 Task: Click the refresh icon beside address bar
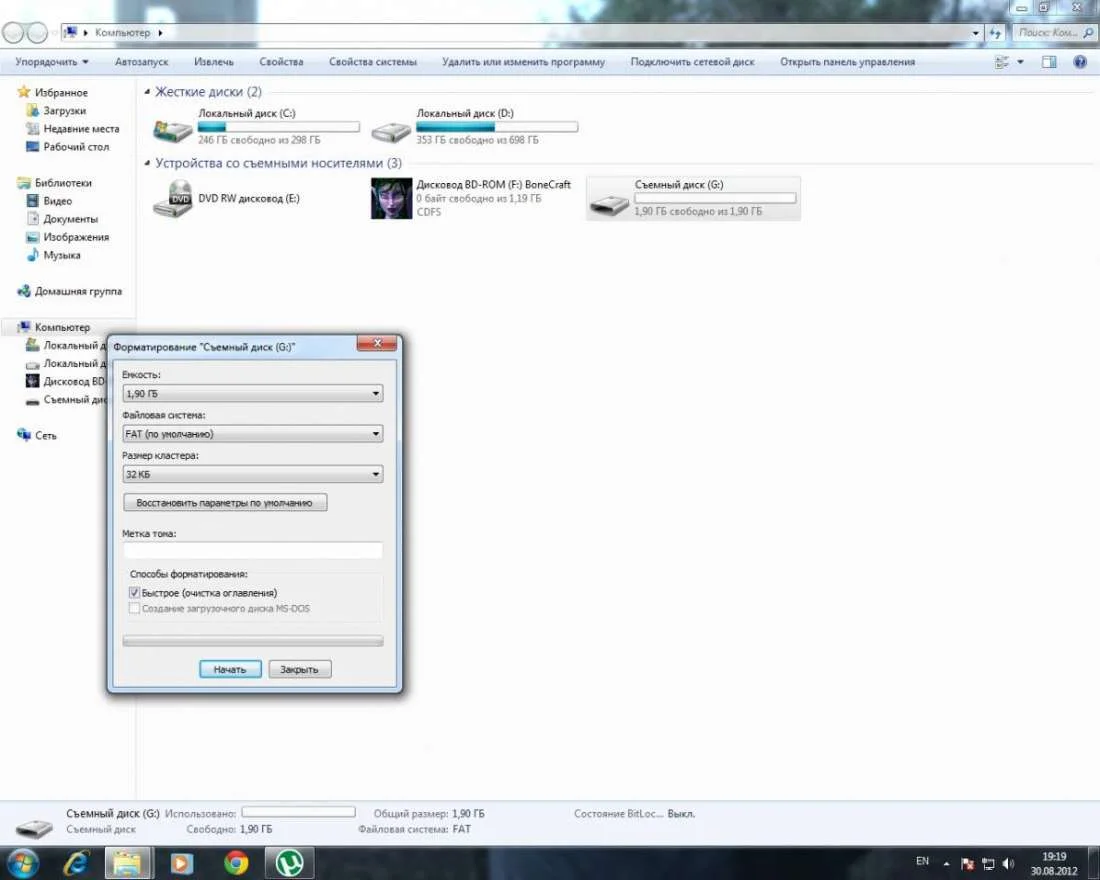pyautogui.click(x=995, y=32)
